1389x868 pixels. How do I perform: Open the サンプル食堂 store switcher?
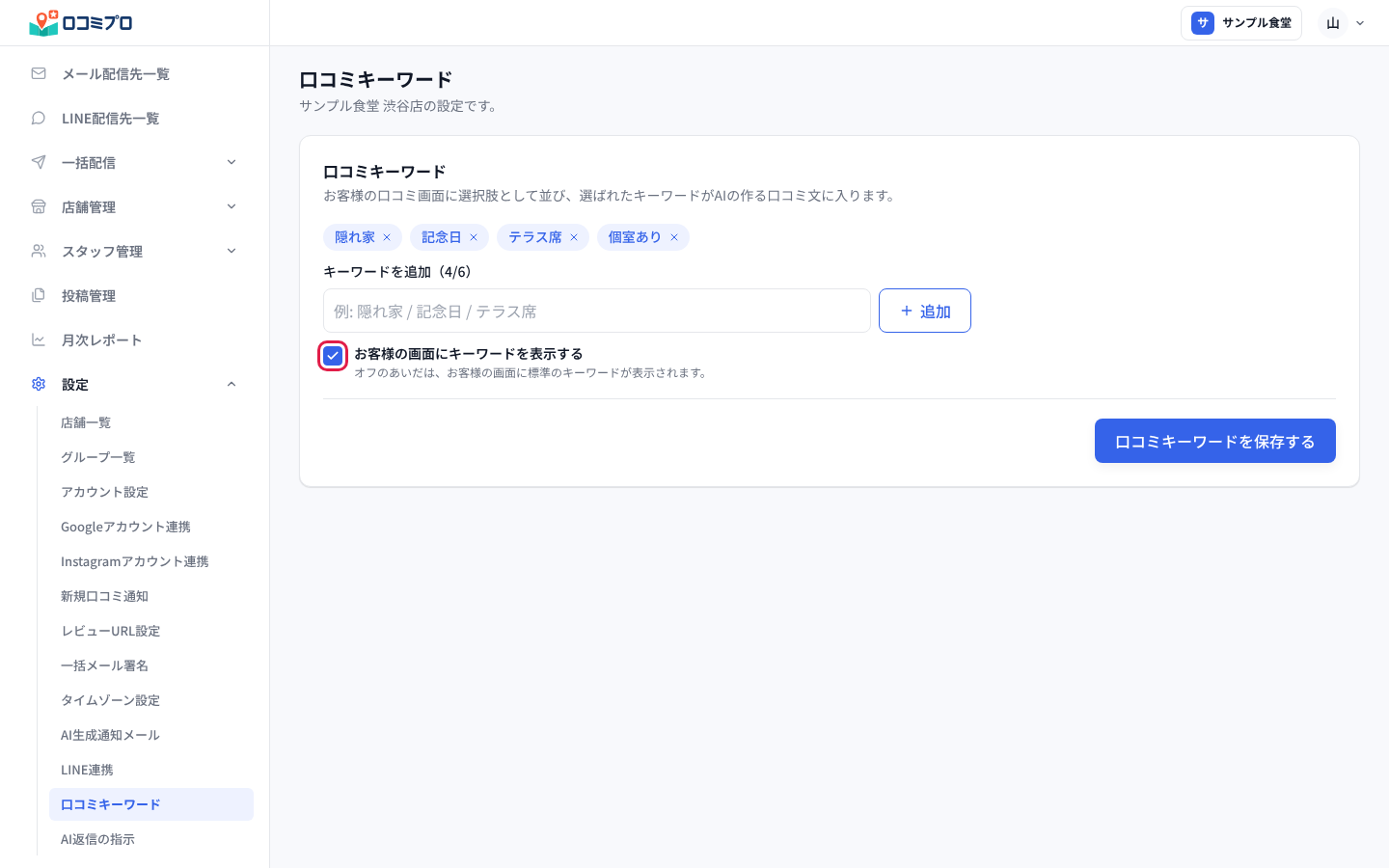pyautogui.click(x=1241, y=23)
